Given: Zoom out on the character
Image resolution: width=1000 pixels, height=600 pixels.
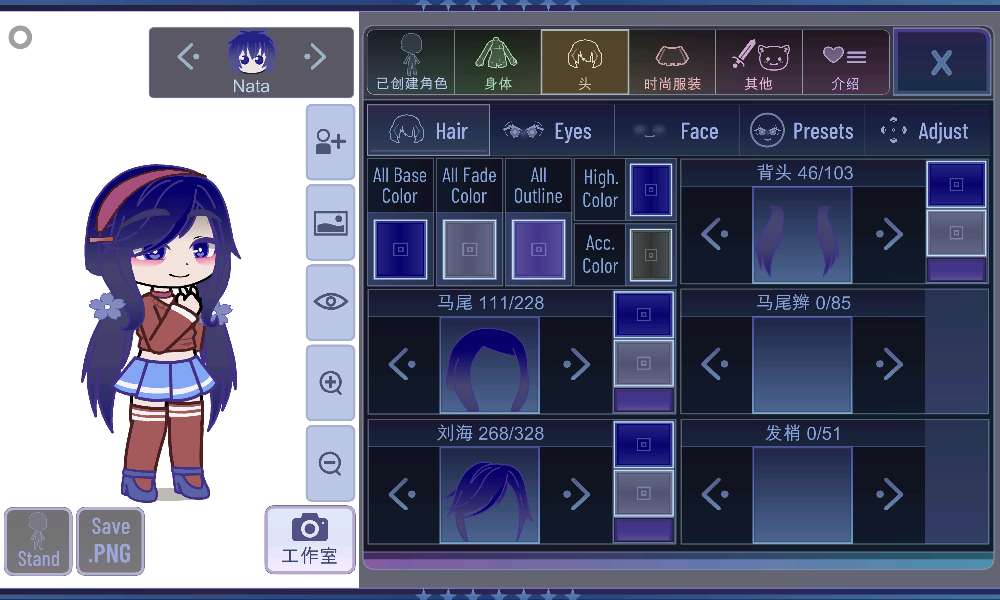Looking at the screenshot, I should tap(330, 463).
